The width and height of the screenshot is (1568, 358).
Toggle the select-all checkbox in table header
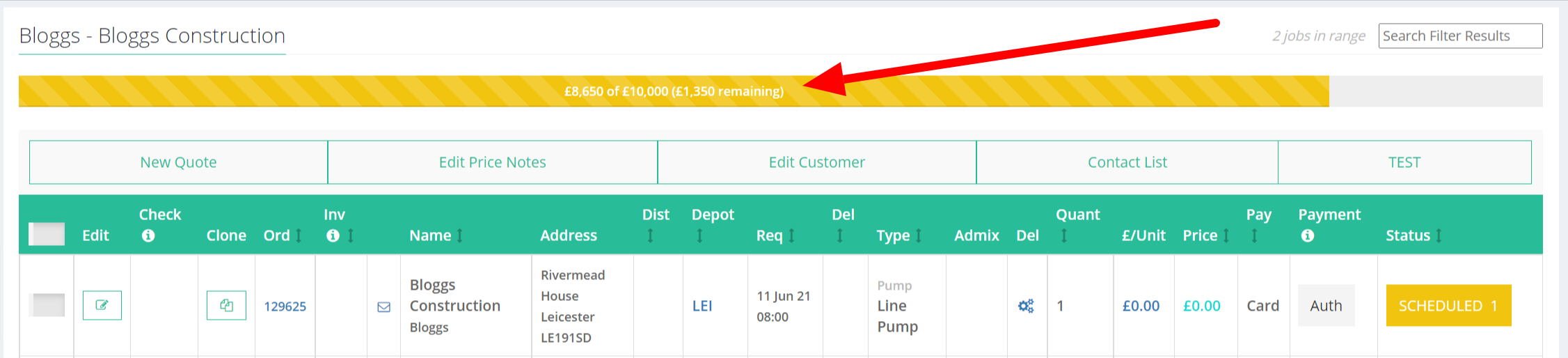tap(47, 234)
